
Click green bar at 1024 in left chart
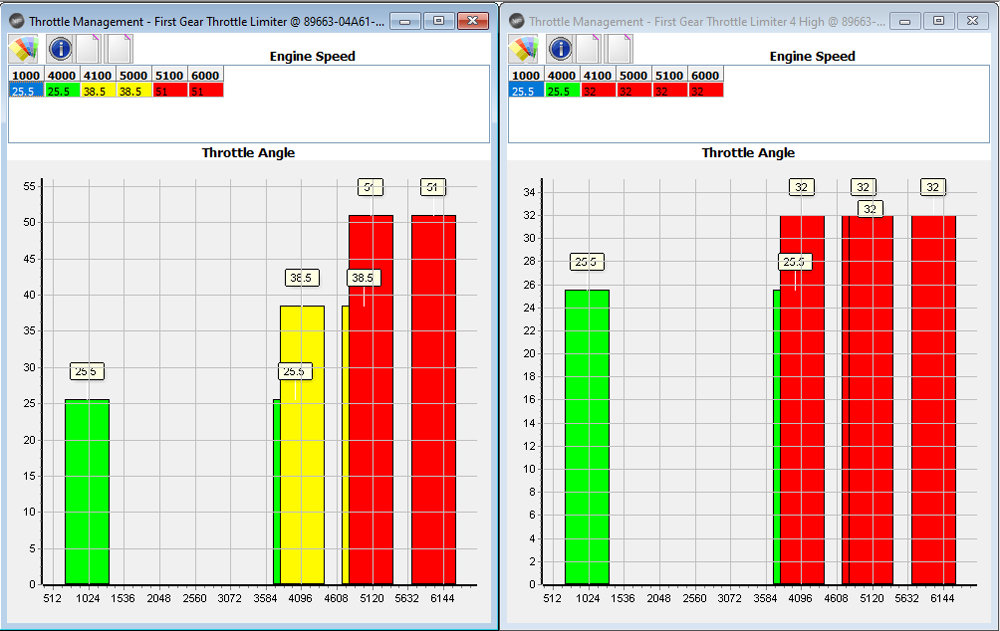[87, 491]
